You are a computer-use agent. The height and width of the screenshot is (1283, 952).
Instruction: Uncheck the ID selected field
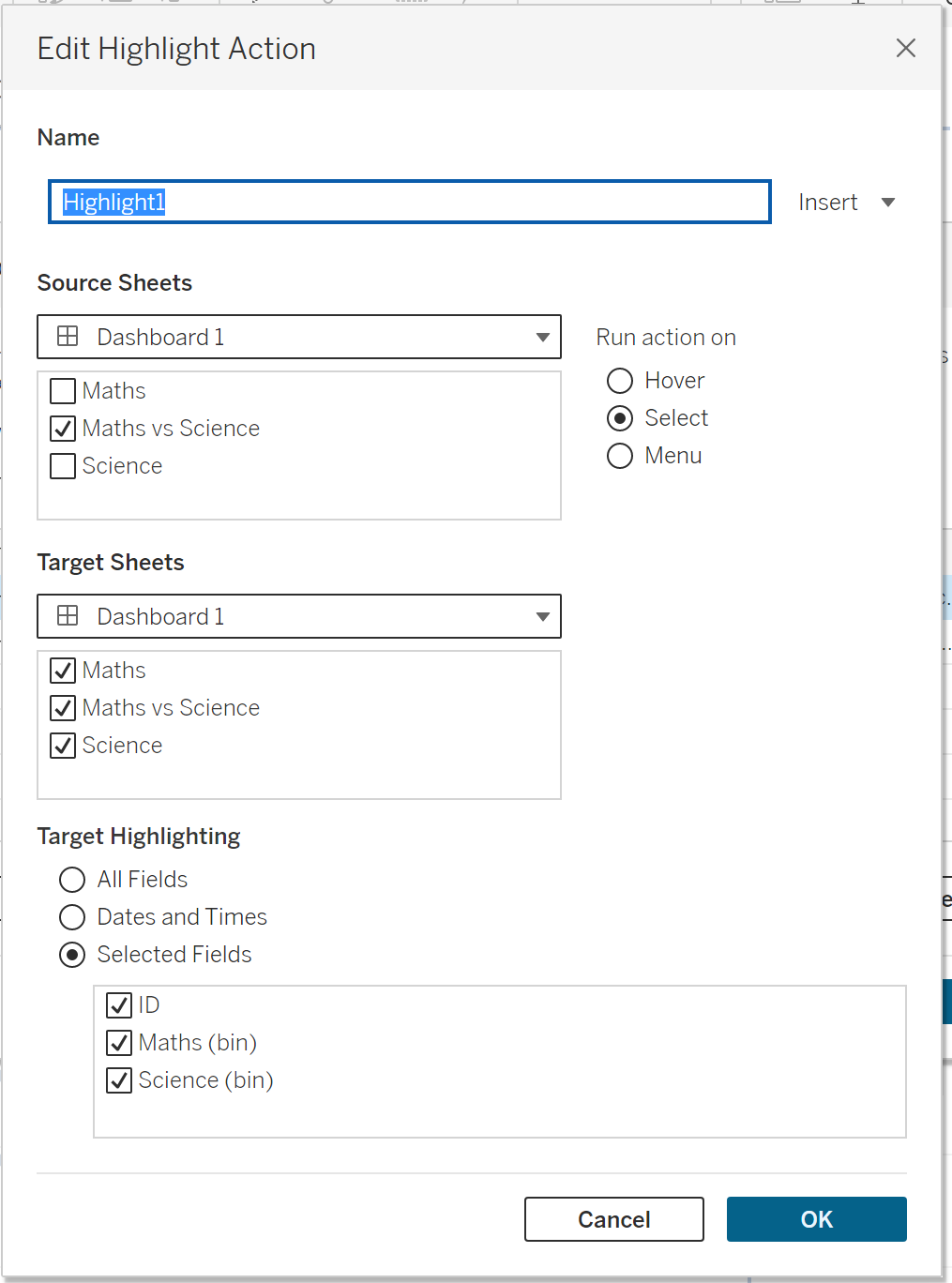[x=119, y=1005]
